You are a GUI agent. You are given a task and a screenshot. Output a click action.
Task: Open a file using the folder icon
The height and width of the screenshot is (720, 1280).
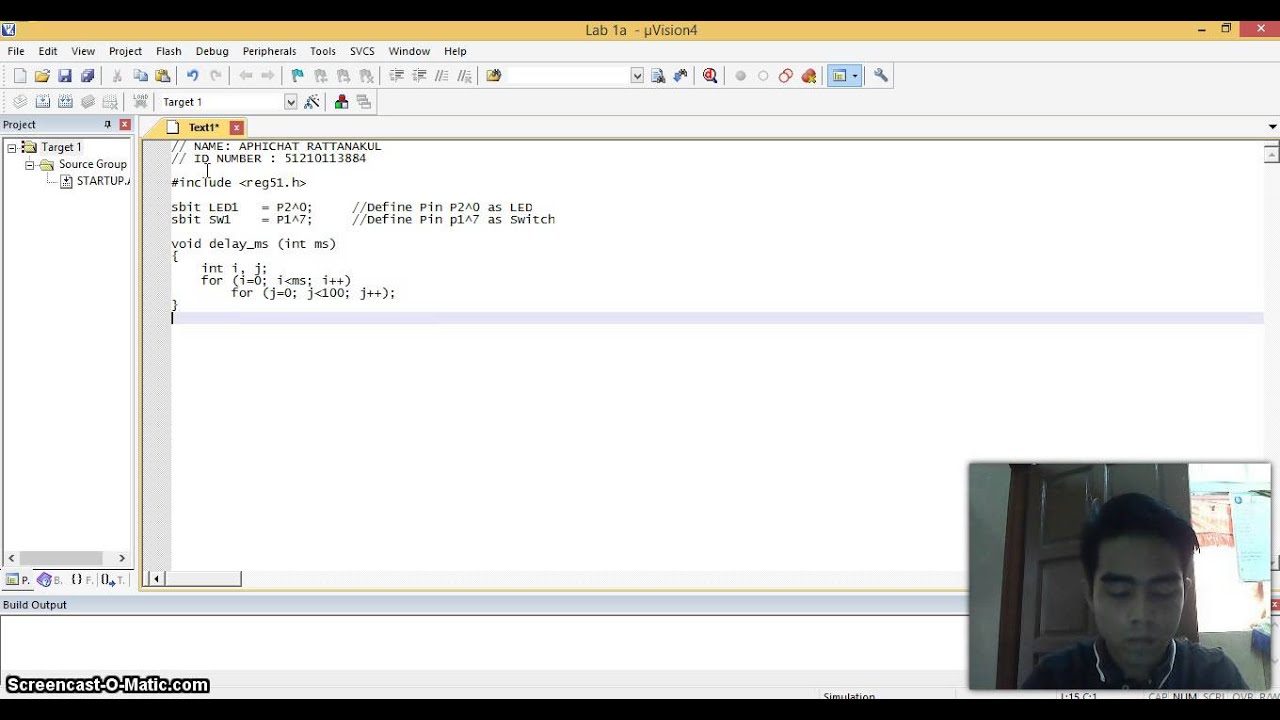(x=42, y=76)
